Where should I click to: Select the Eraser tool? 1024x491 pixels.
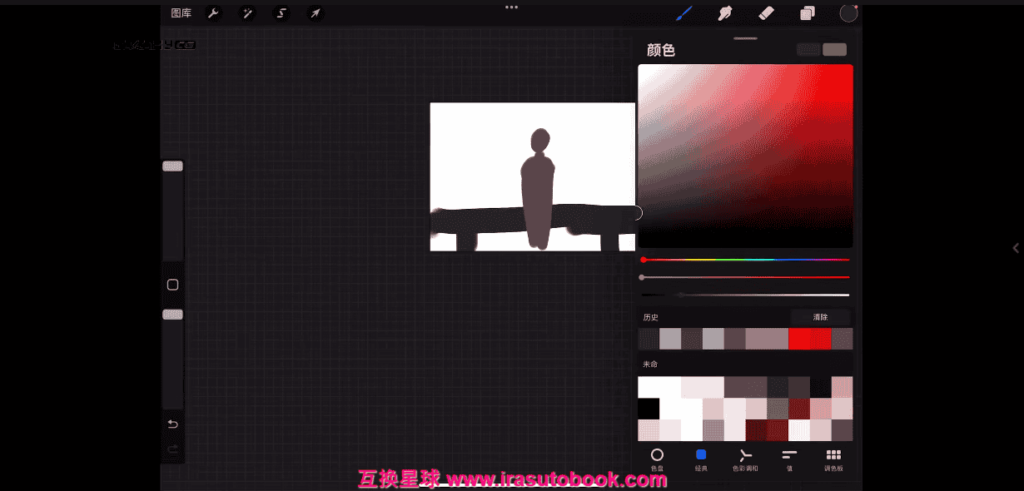[766, 13]
